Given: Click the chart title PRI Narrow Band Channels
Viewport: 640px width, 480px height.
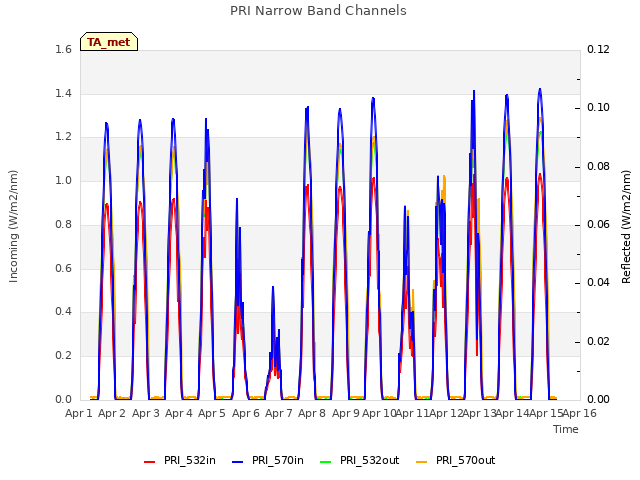Looking at the screenshot, I should [x=318, y=11].
